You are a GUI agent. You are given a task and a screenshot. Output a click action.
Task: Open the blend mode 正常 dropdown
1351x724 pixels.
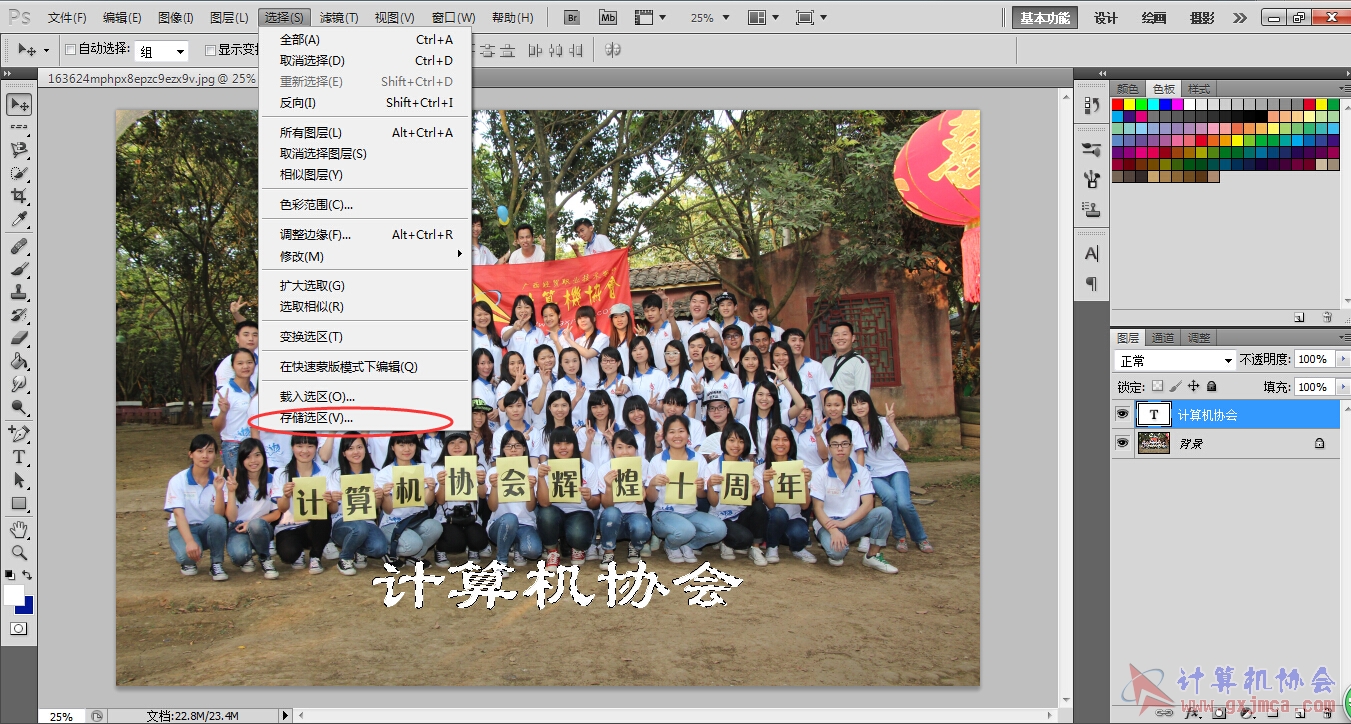[1175, 360]
